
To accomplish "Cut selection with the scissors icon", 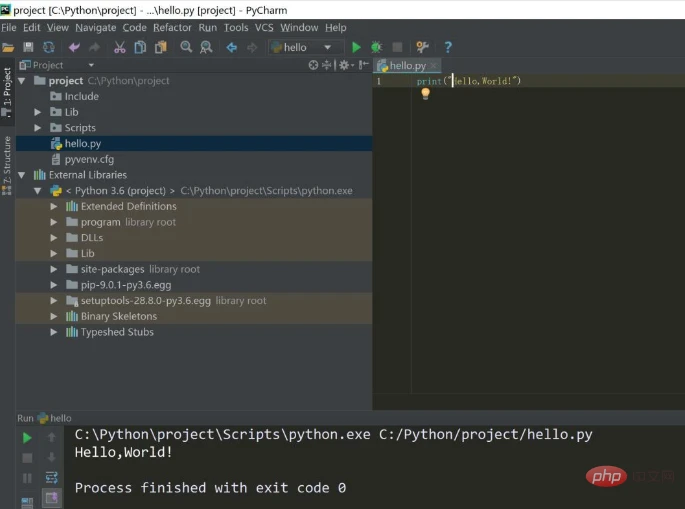I will (x=120, y=47).
